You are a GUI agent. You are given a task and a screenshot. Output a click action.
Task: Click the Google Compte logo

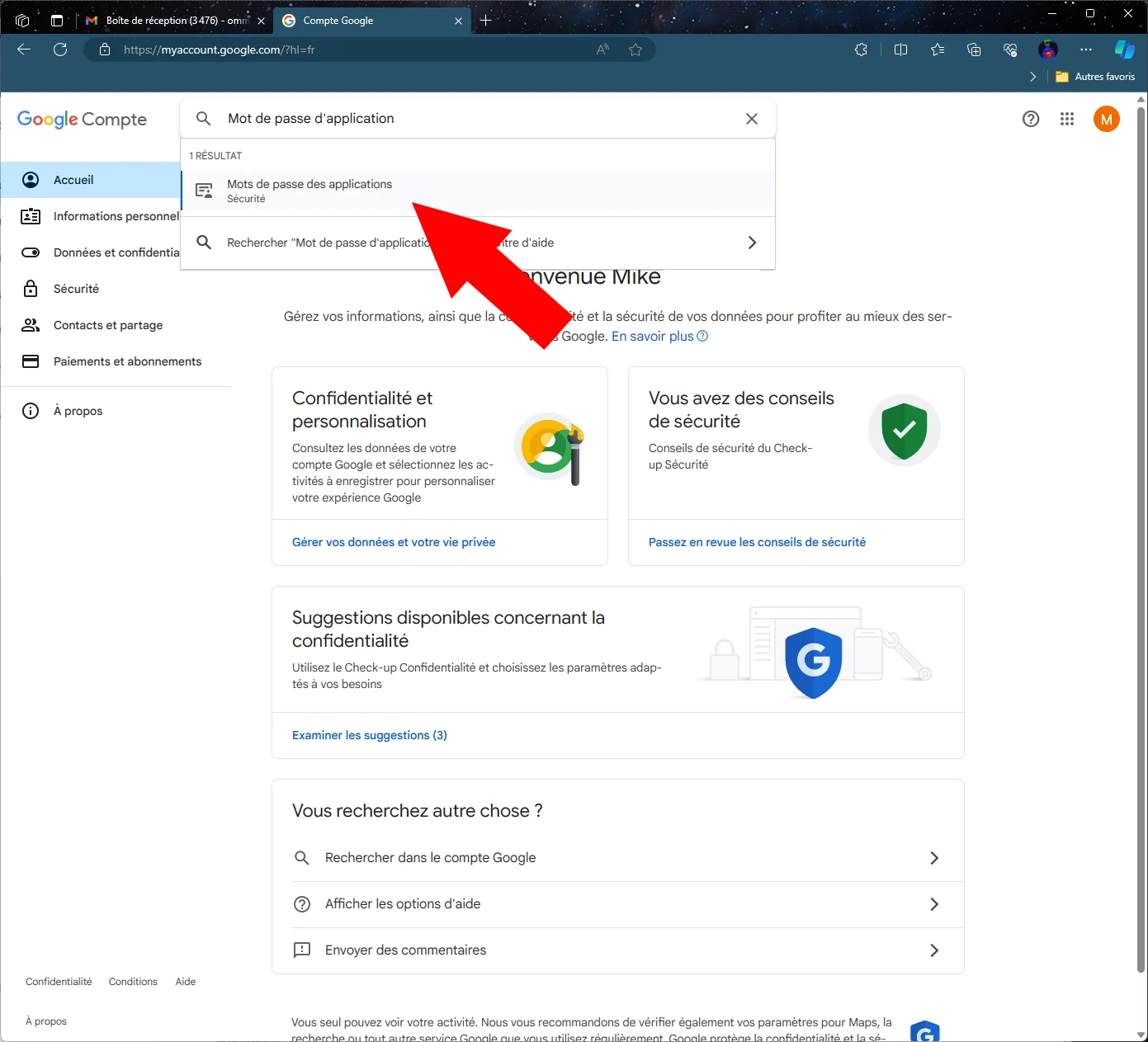(x=82, y=120)
